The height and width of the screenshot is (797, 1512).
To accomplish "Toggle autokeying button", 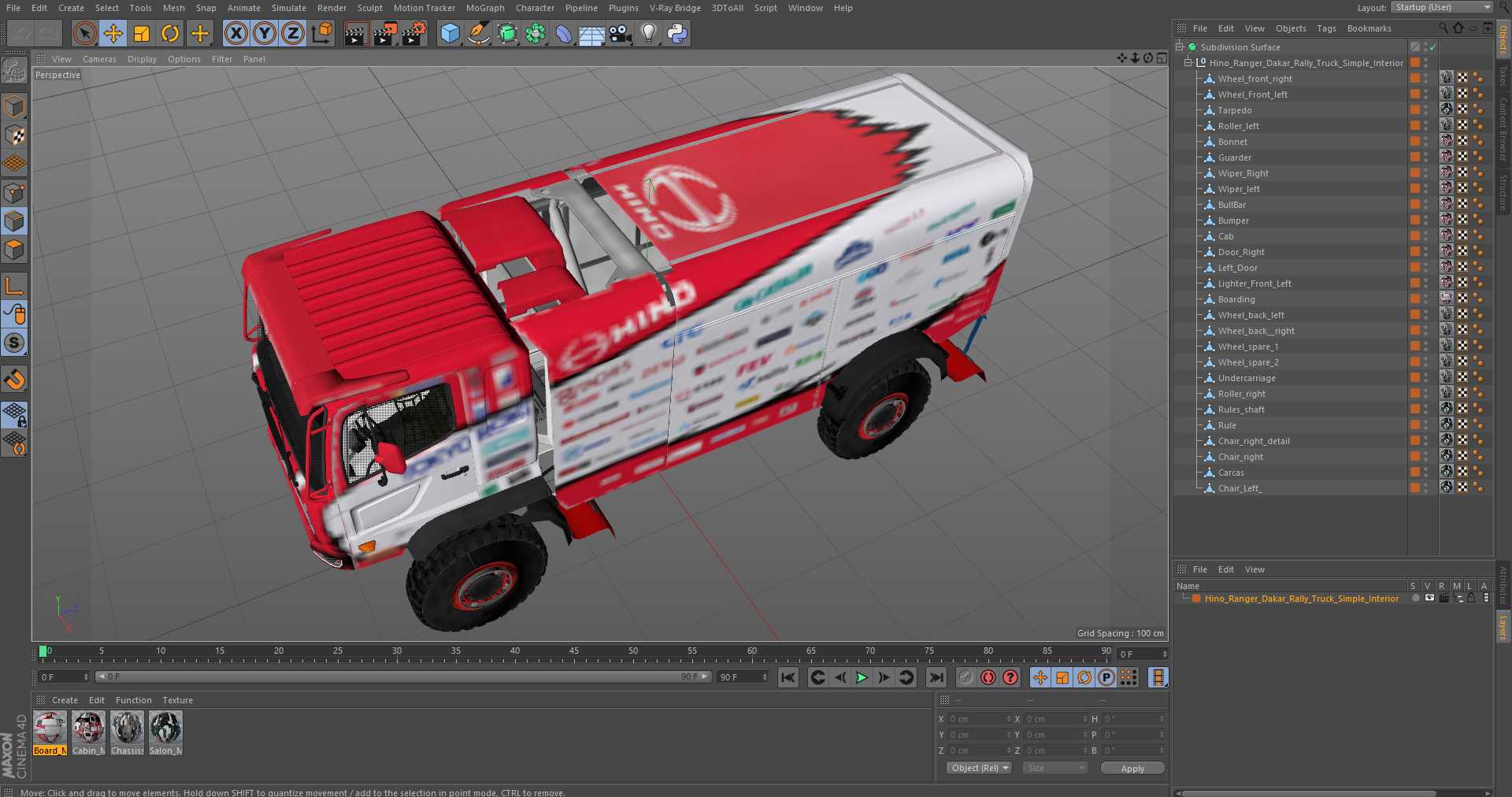I will pyautogui.click(x=988, y=677).
